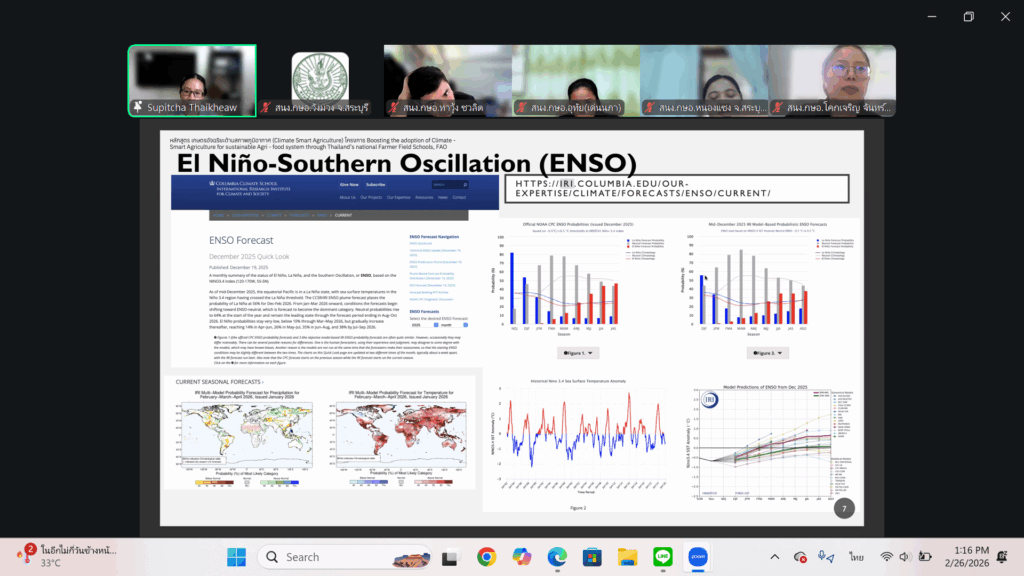Launch Microsoft Edge from the taskbar
This screenshot has height=576, width=1024.
pos(557,557)
